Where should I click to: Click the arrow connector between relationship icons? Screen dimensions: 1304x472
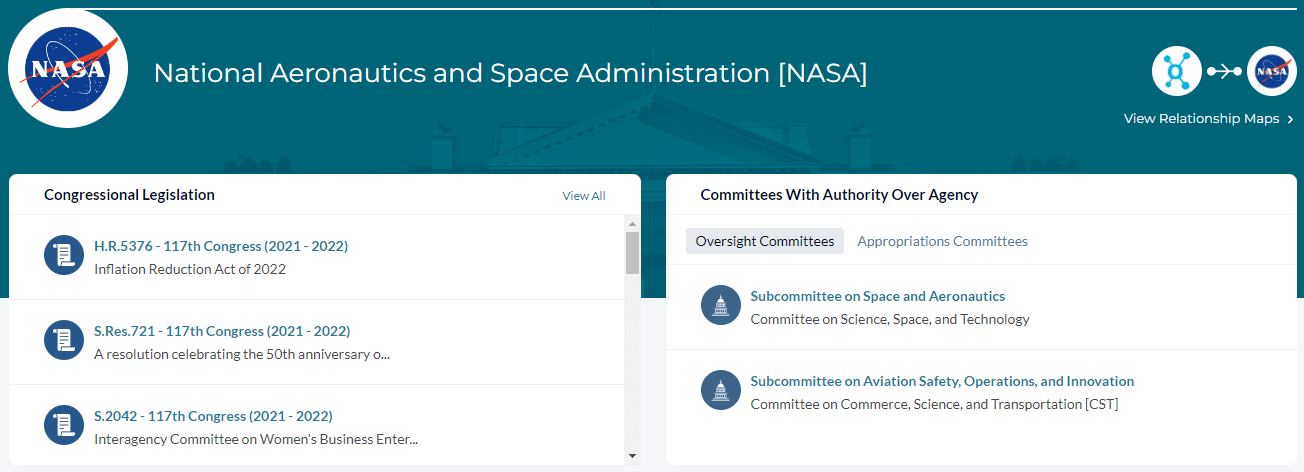point(1224,71)
